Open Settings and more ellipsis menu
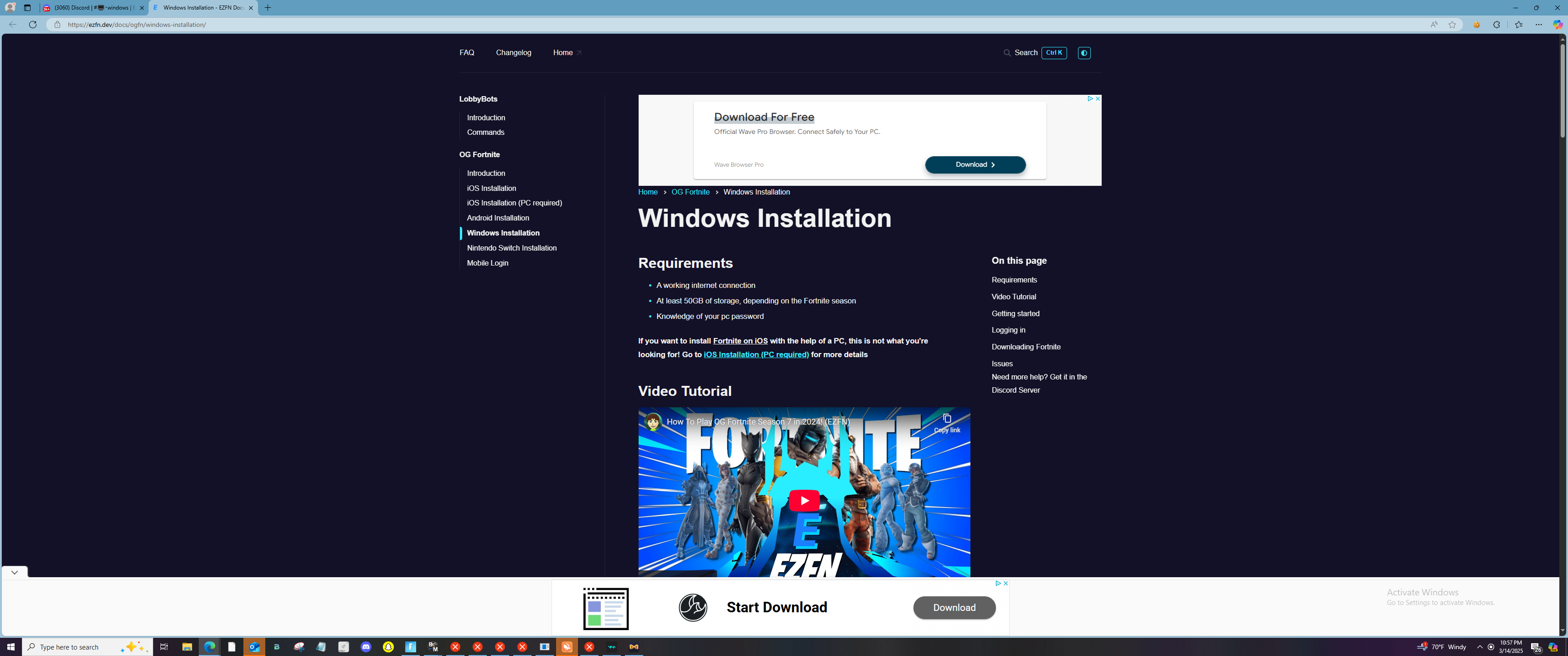 [x=1538, y=25]
